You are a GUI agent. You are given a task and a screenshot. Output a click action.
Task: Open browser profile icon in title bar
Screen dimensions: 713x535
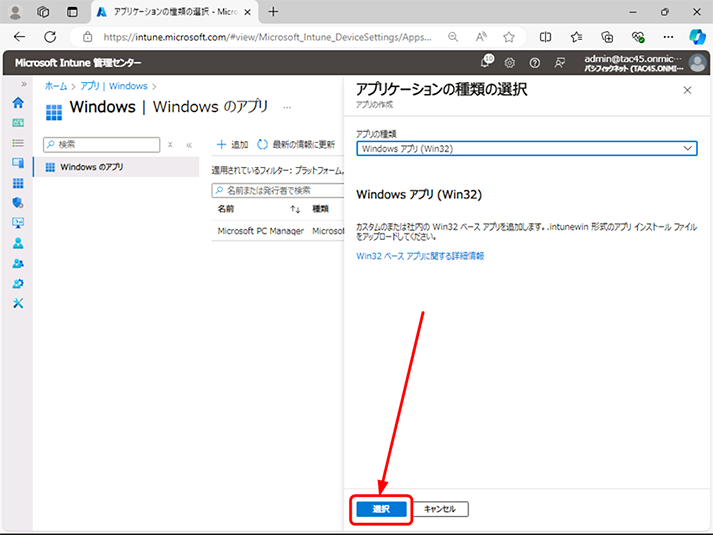[15, 12]
